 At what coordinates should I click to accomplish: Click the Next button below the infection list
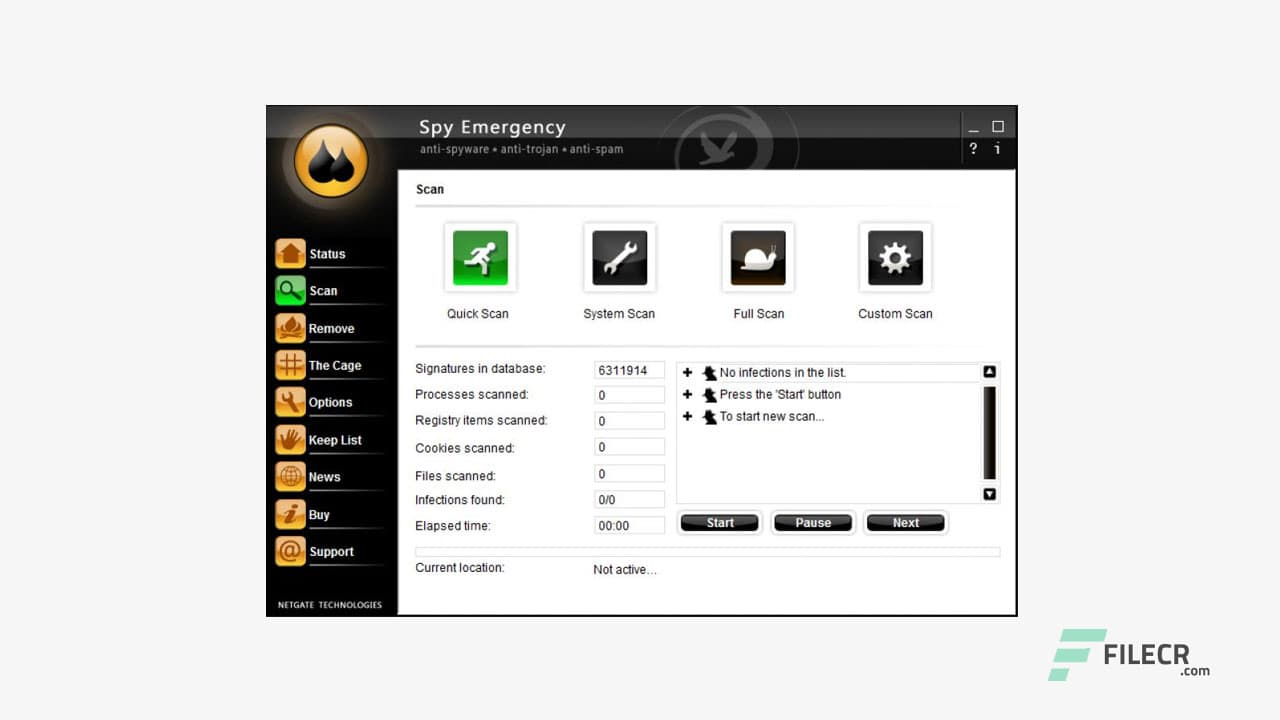905,522
